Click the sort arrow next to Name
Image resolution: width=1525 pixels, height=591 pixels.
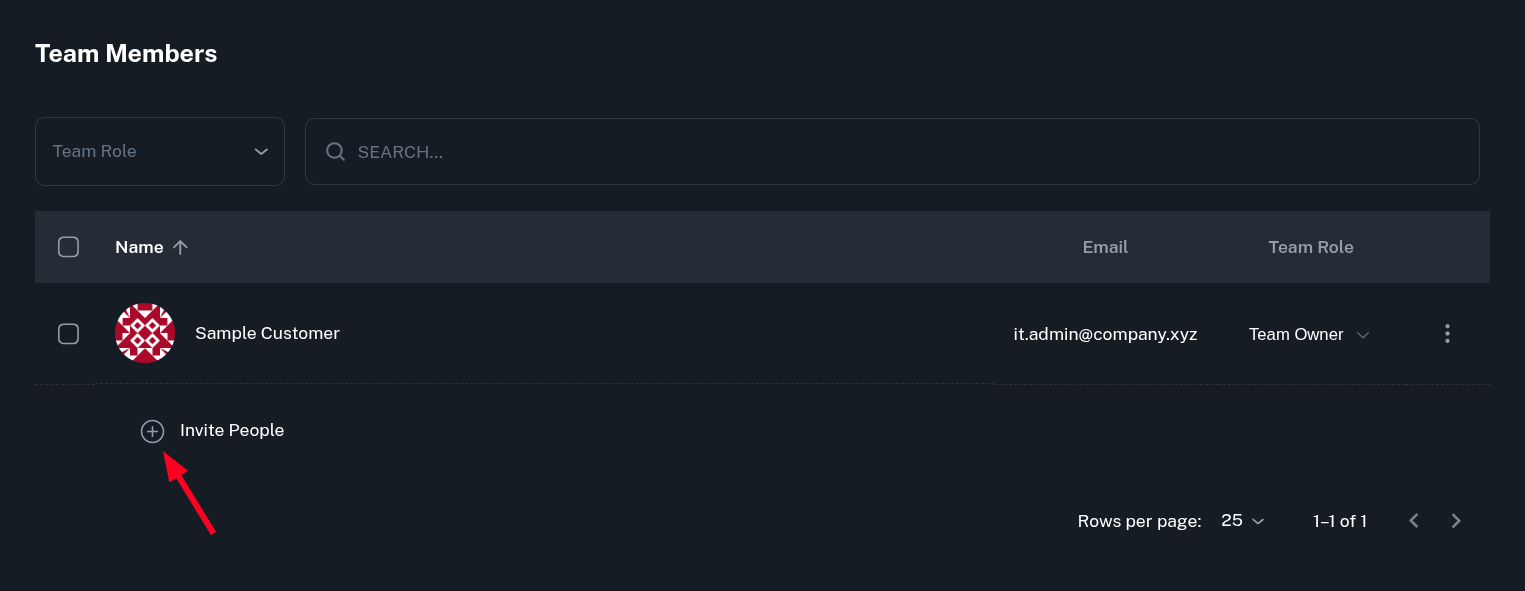pos(180,247)
